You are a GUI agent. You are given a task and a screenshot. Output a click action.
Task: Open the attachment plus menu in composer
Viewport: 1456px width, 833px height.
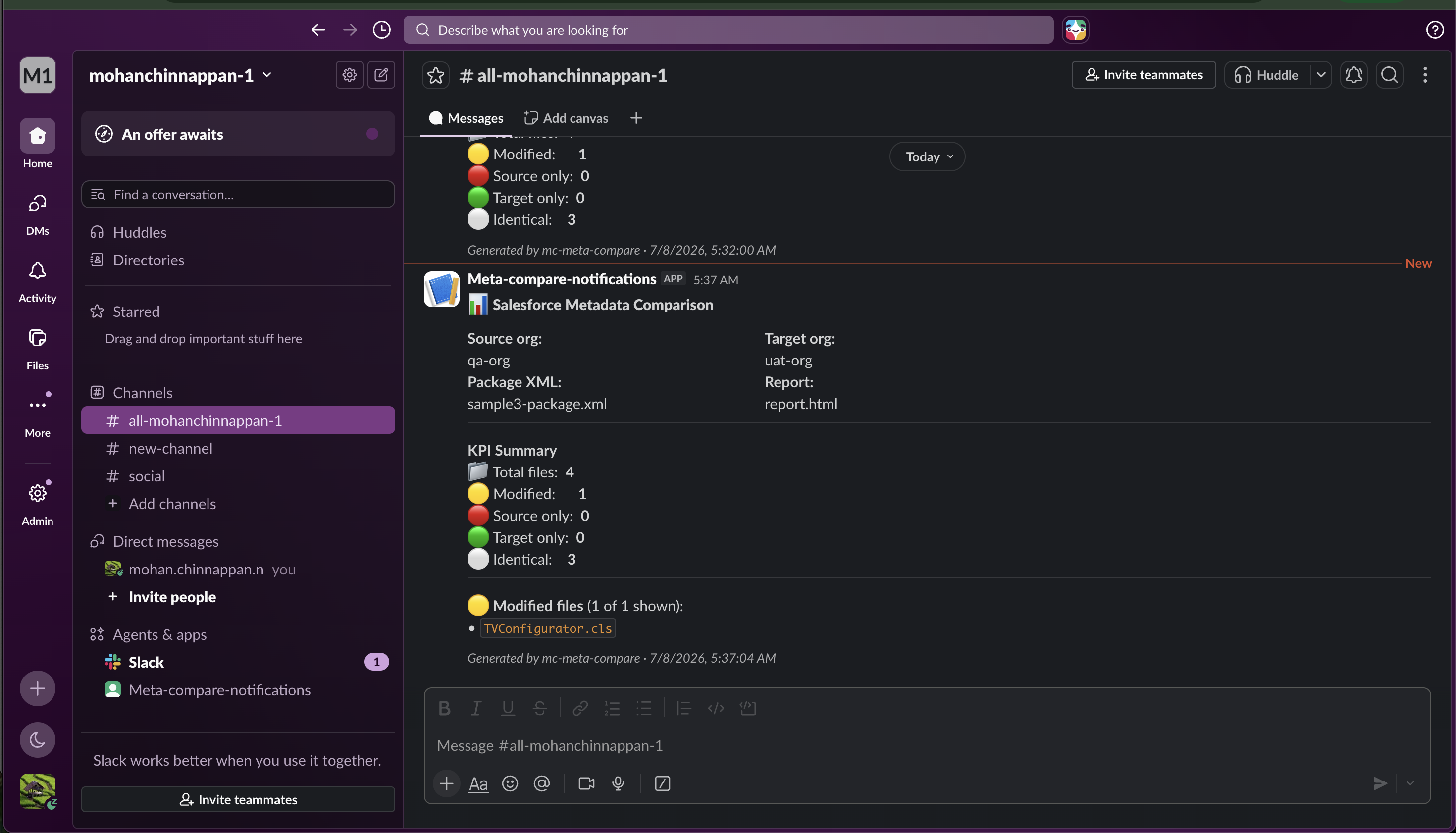[446, 783]
